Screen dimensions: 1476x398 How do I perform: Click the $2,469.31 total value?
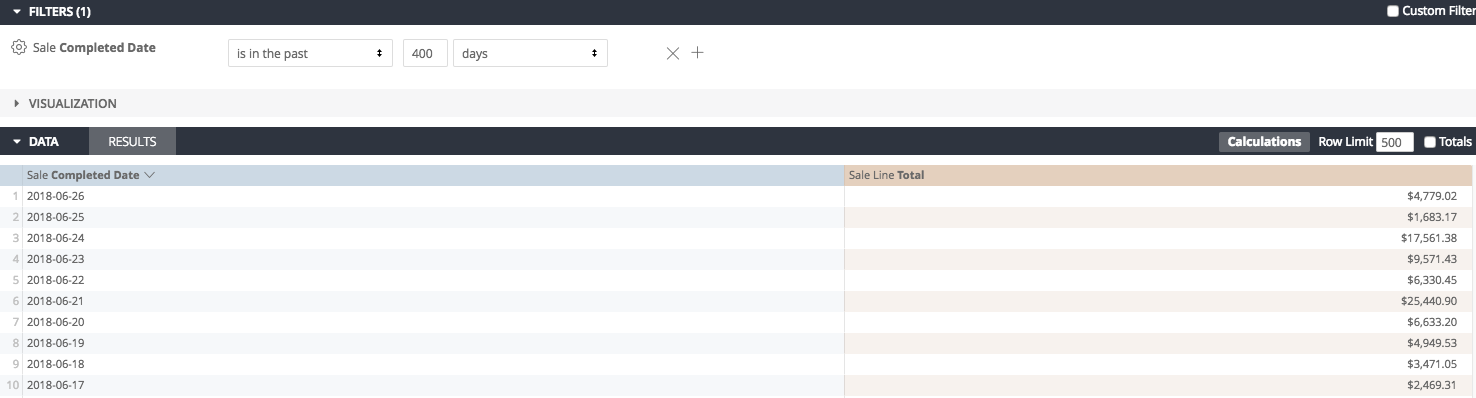[1432, 385]
